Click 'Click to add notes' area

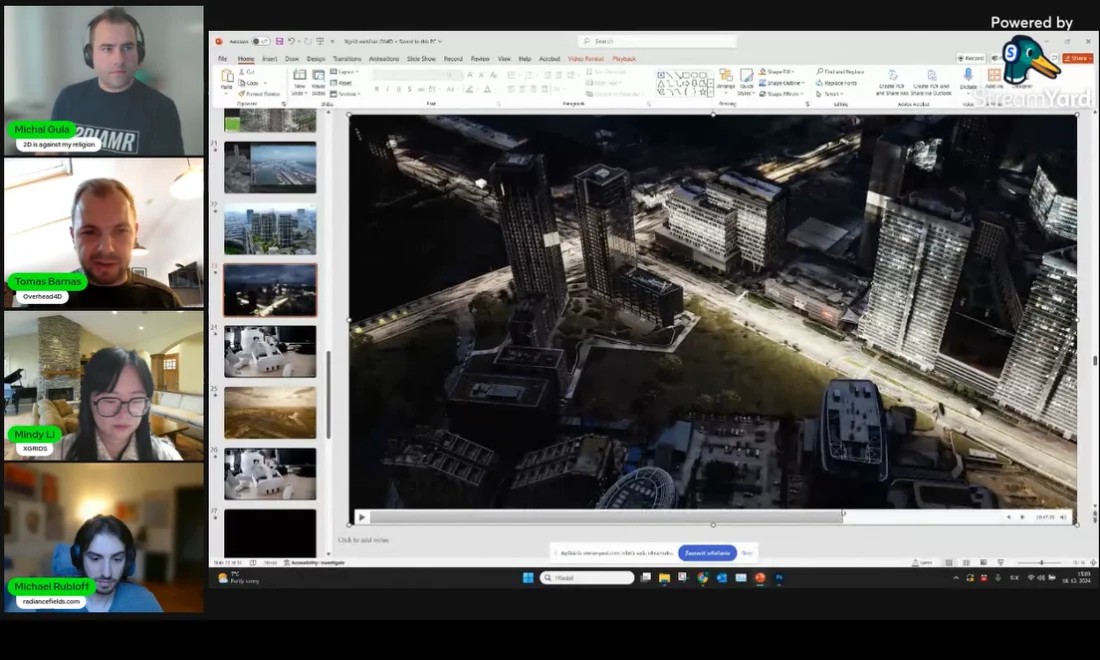tap(363, 540)
